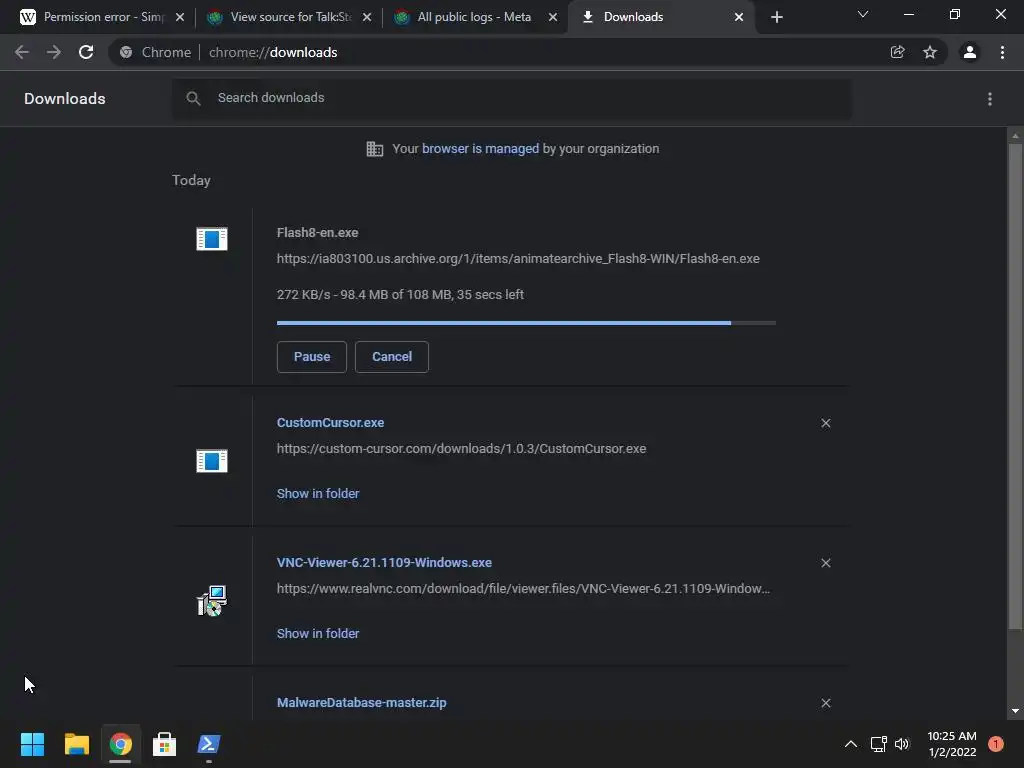This screenshot has width=1024, height=768.
Task: Click the Flash8 download progress bar
Action: 526,323
